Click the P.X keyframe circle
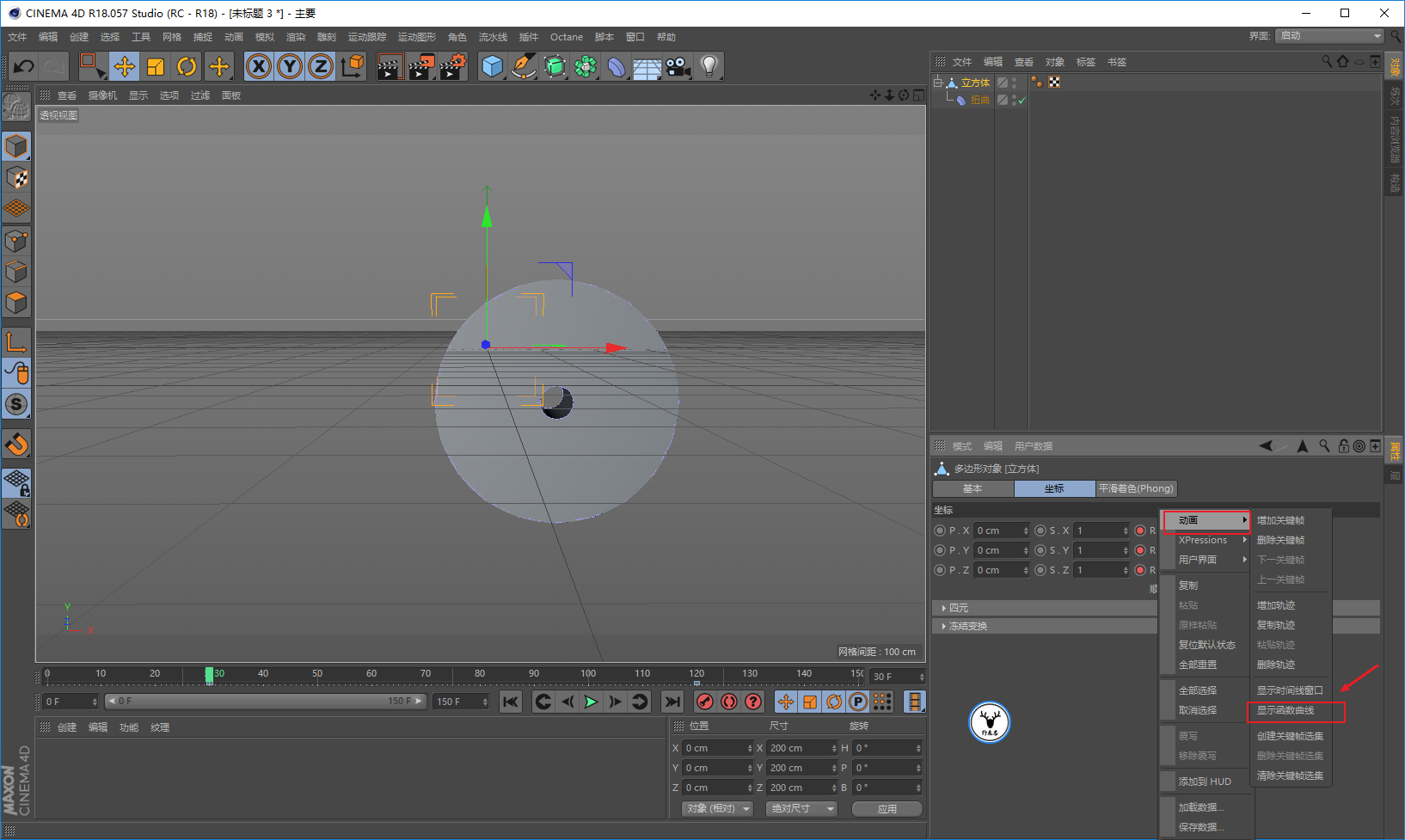 940,530
